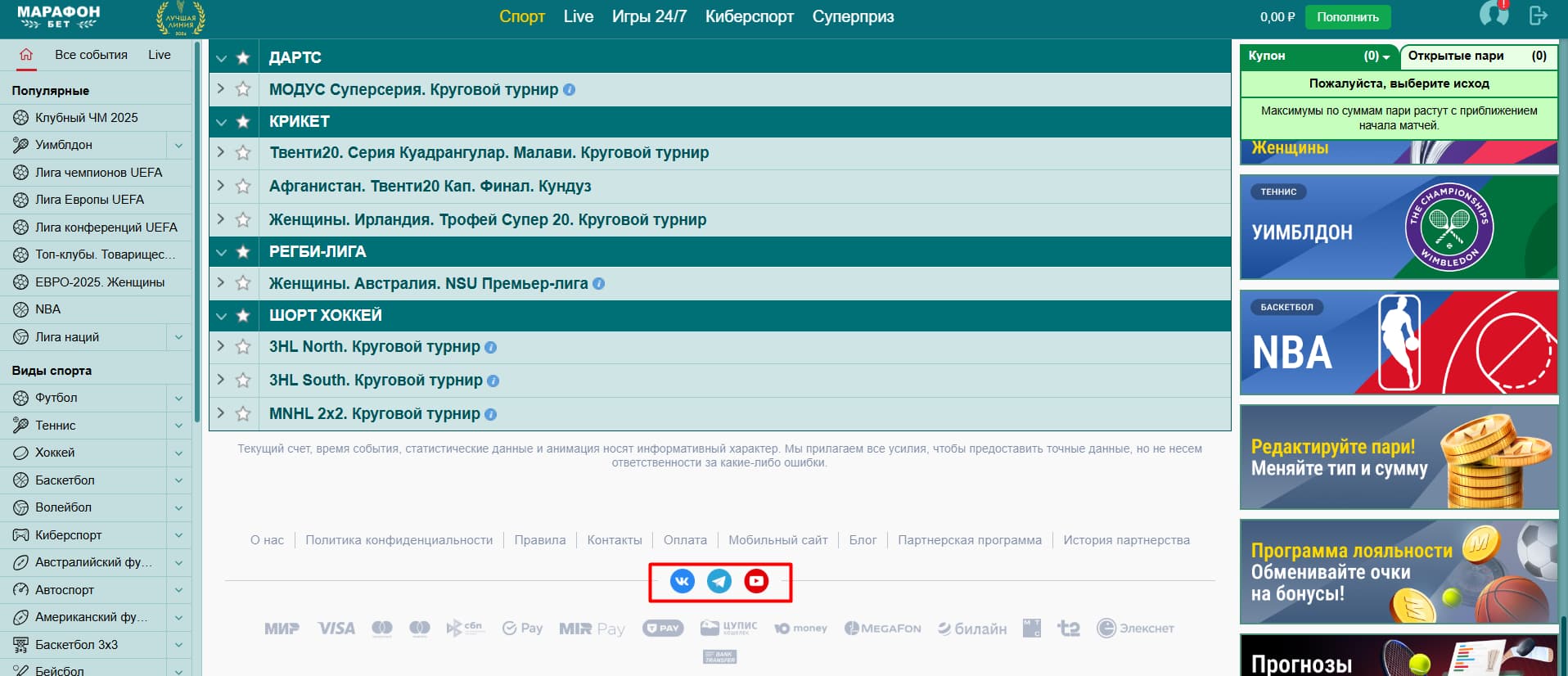Screen dimensions: 1568x676
Task: Click info icon next to 3HL North
Action: click(490, 347)
